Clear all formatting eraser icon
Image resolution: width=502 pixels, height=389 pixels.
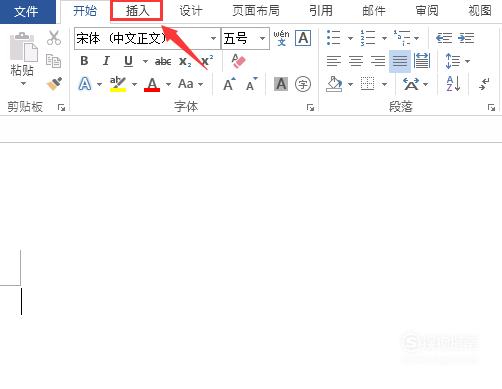pos(238,61)
